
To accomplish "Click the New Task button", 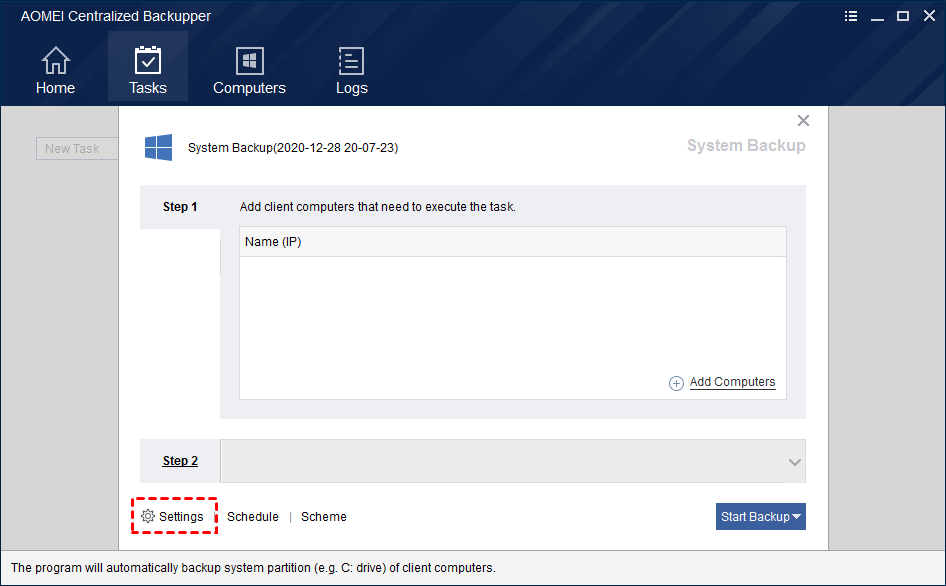I will pos(77,148).
